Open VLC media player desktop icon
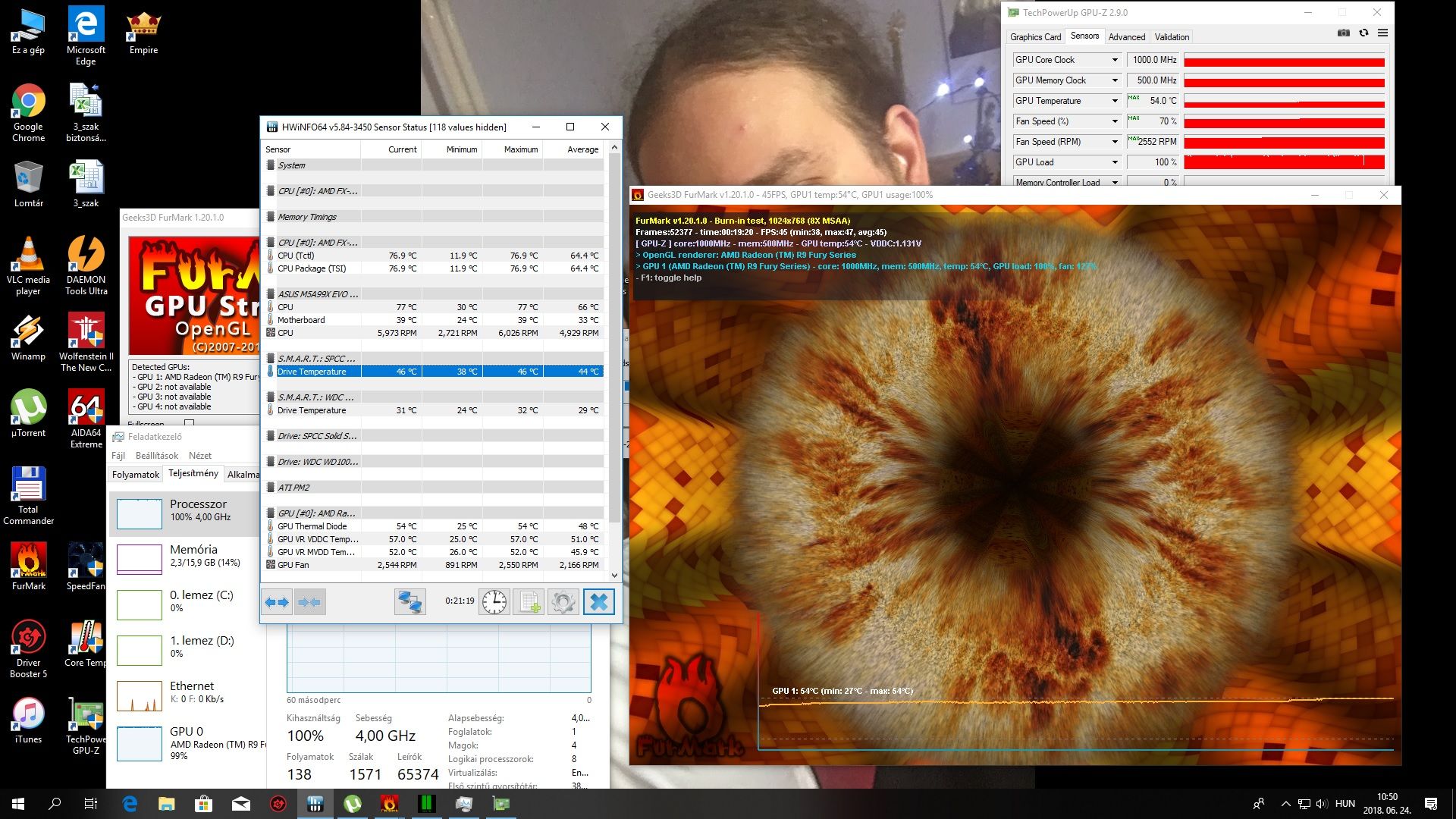The height and width of the screenshot is (819, 1456). (x=29, y=265)
